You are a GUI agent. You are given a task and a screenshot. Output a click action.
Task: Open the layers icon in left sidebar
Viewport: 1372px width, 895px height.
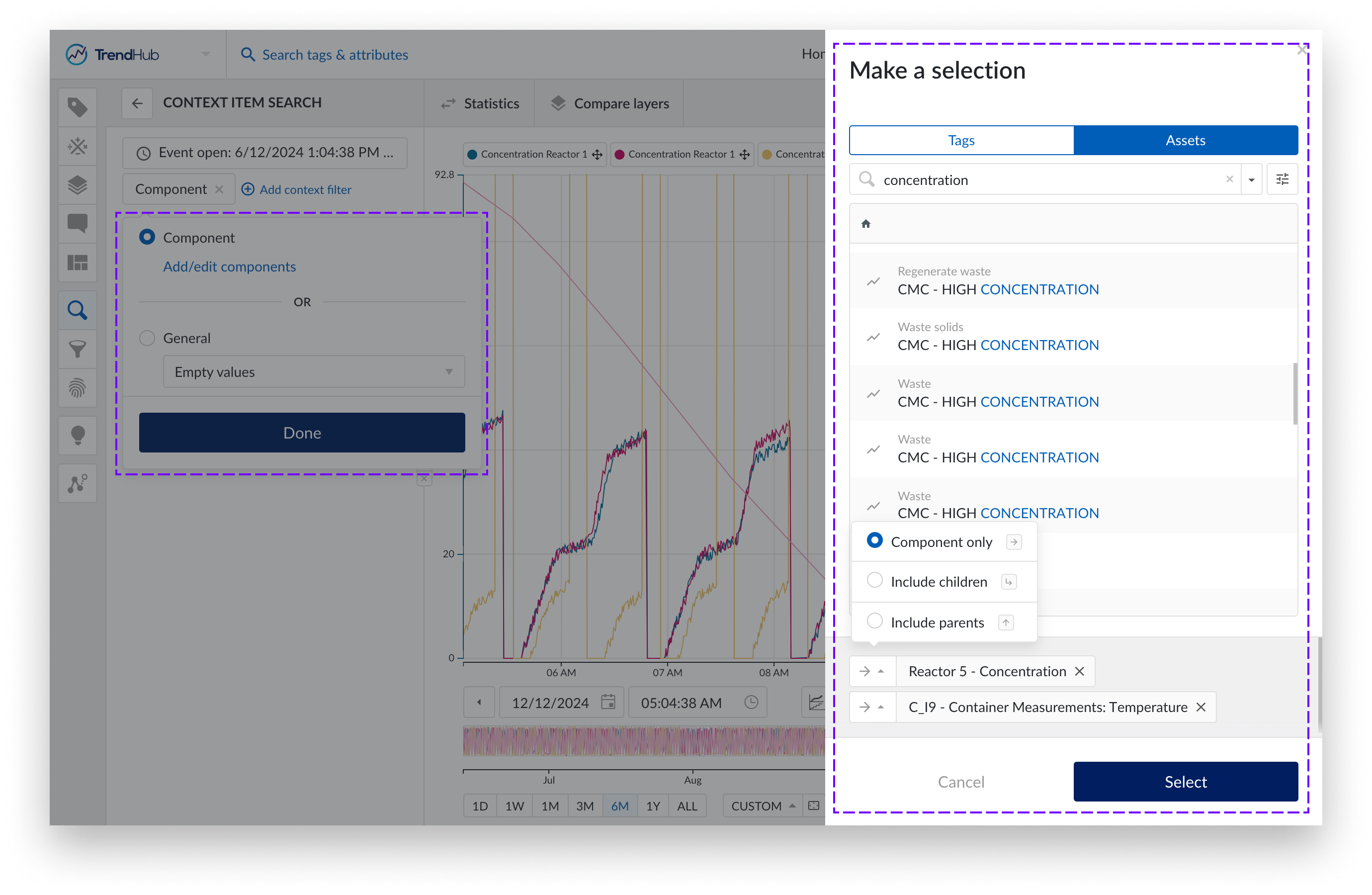[77, 185]
